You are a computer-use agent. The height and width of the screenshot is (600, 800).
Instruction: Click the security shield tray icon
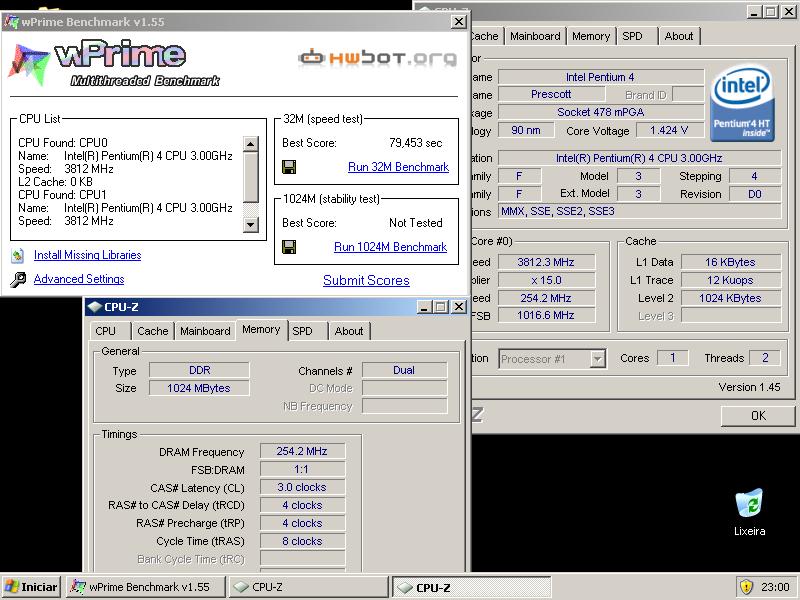tap(746, 587)
